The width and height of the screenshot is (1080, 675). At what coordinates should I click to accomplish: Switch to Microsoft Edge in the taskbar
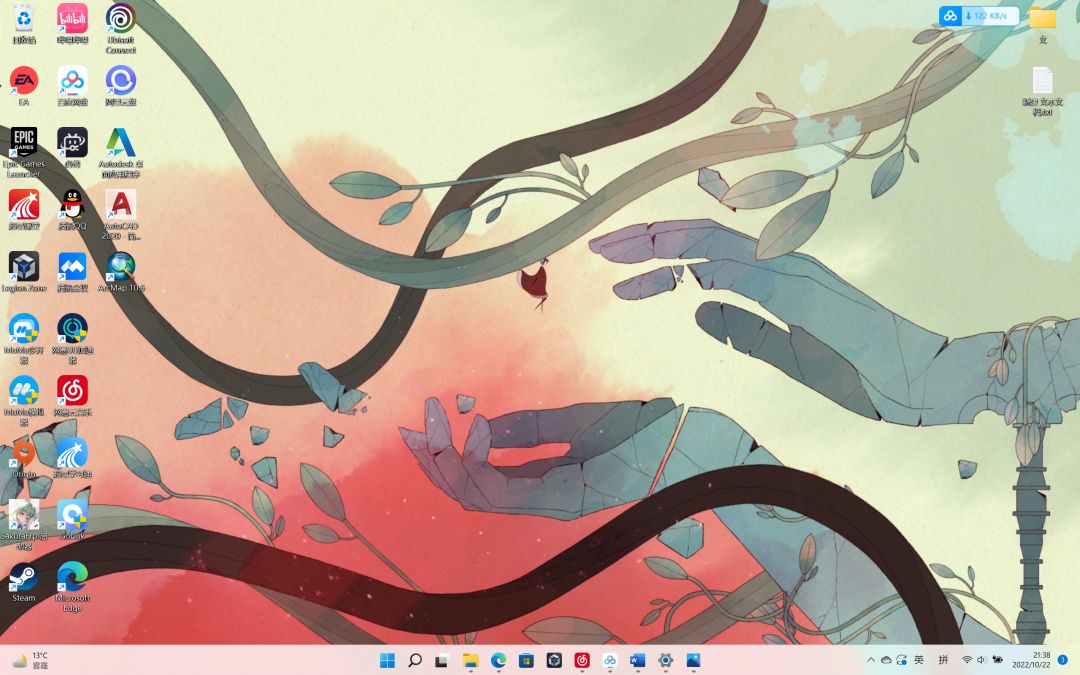[499, 661]
